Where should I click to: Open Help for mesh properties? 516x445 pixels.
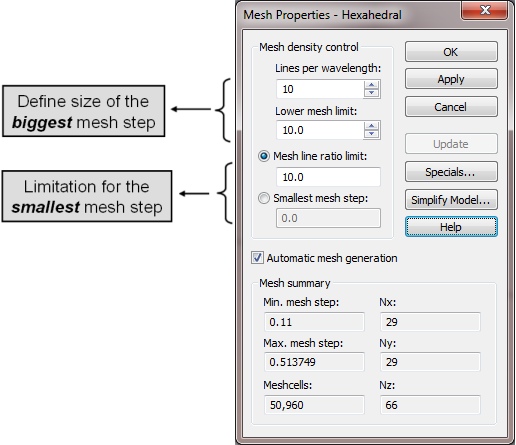pos(451,227)
